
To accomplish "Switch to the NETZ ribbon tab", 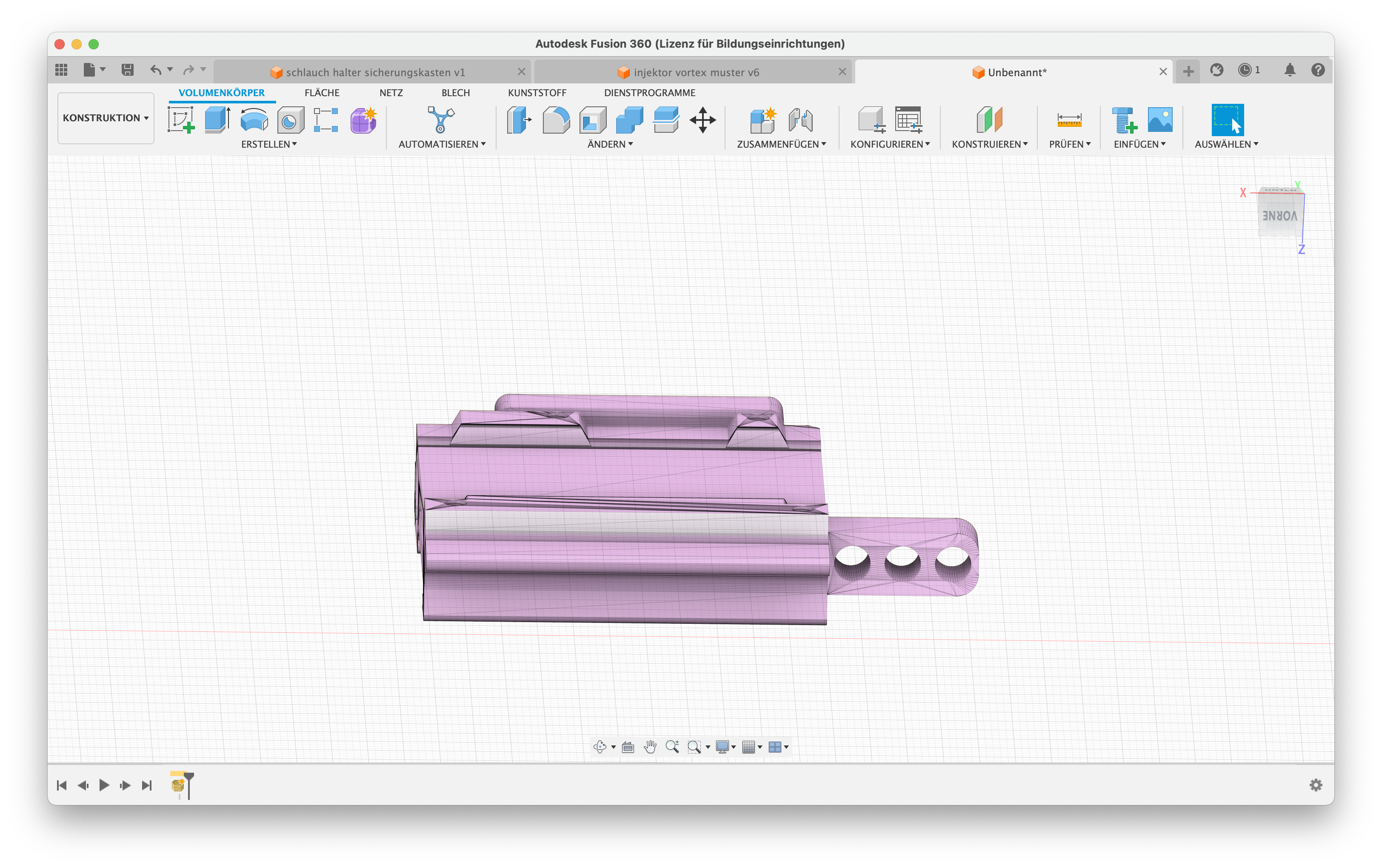I will (391, 92).
